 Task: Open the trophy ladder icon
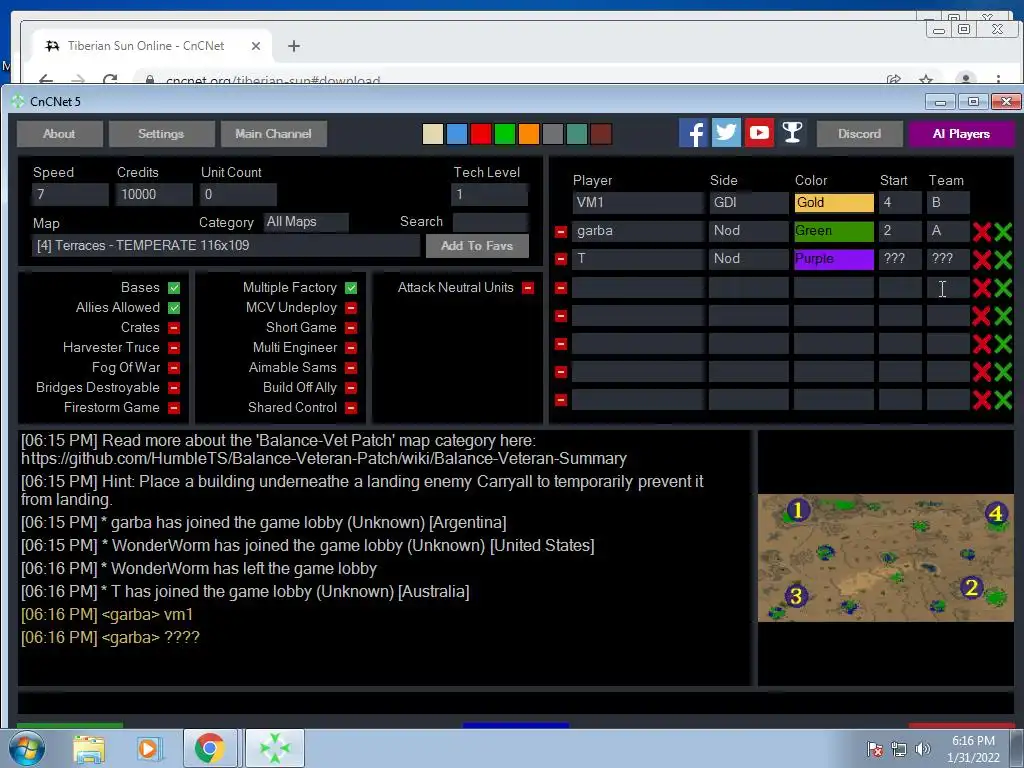[792, 133]
